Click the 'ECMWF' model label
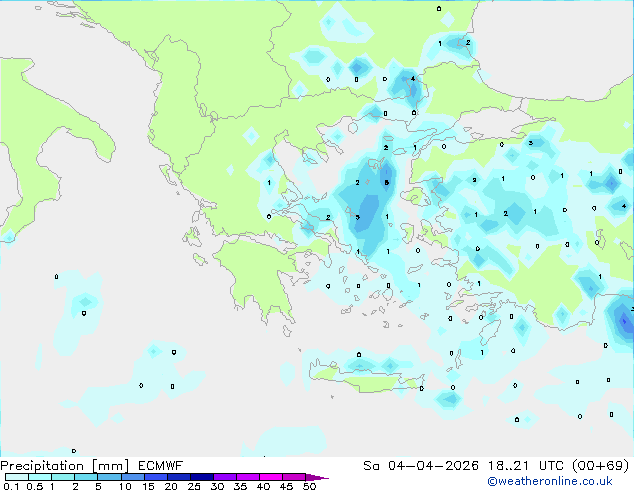Screen dimensions: 634x490 click(x=161, y=466)
